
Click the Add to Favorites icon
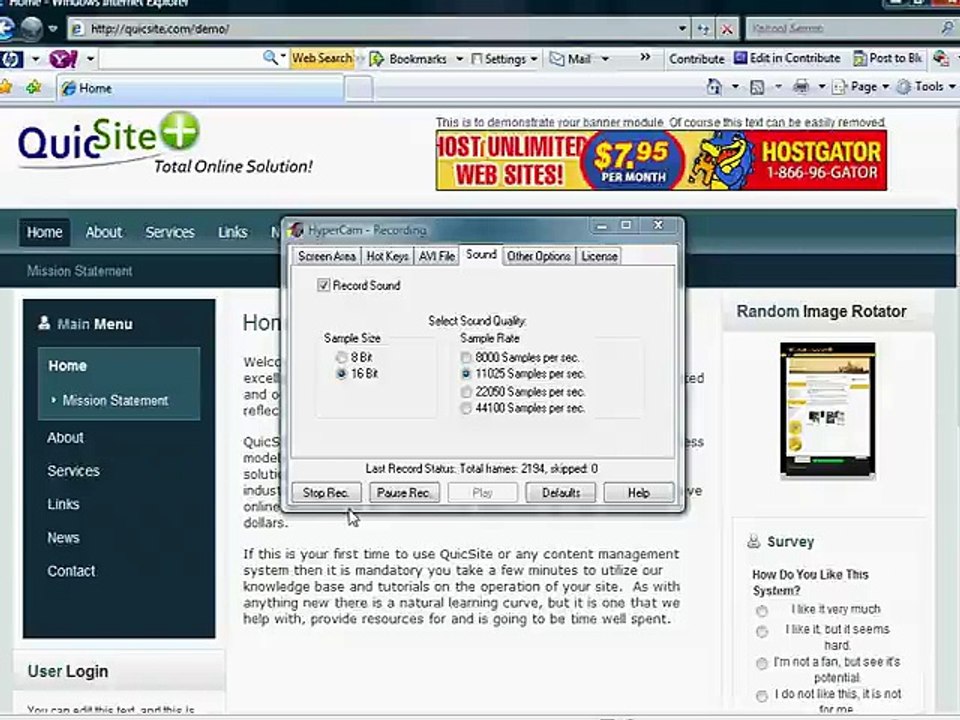coord(33,87)
